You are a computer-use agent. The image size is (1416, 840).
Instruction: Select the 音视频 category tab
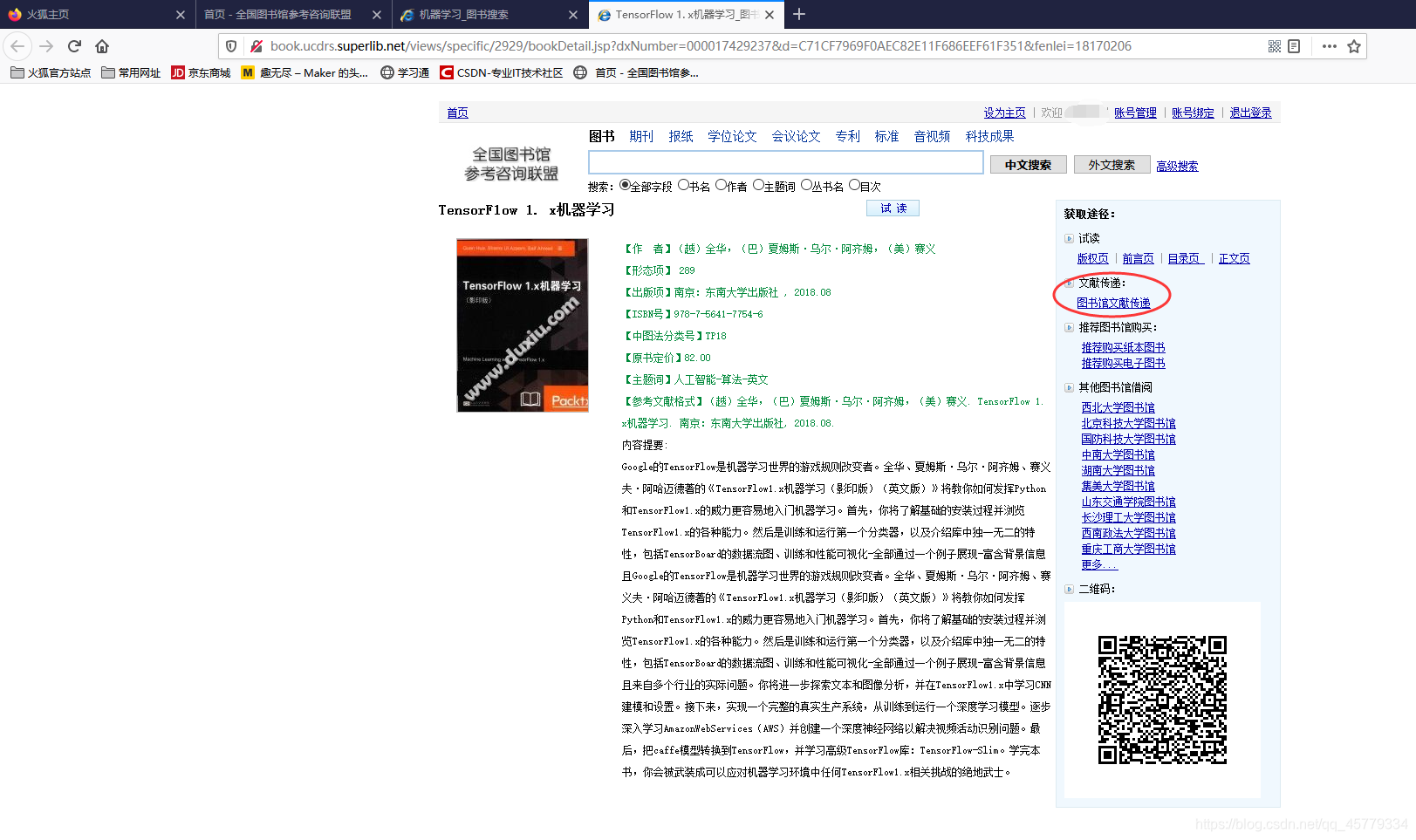coord(932,136)
